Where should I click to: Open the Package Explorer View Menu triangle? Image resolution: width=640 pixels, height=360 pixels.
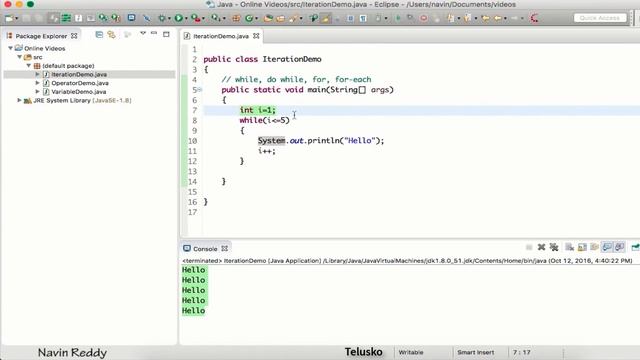[142, 33]
